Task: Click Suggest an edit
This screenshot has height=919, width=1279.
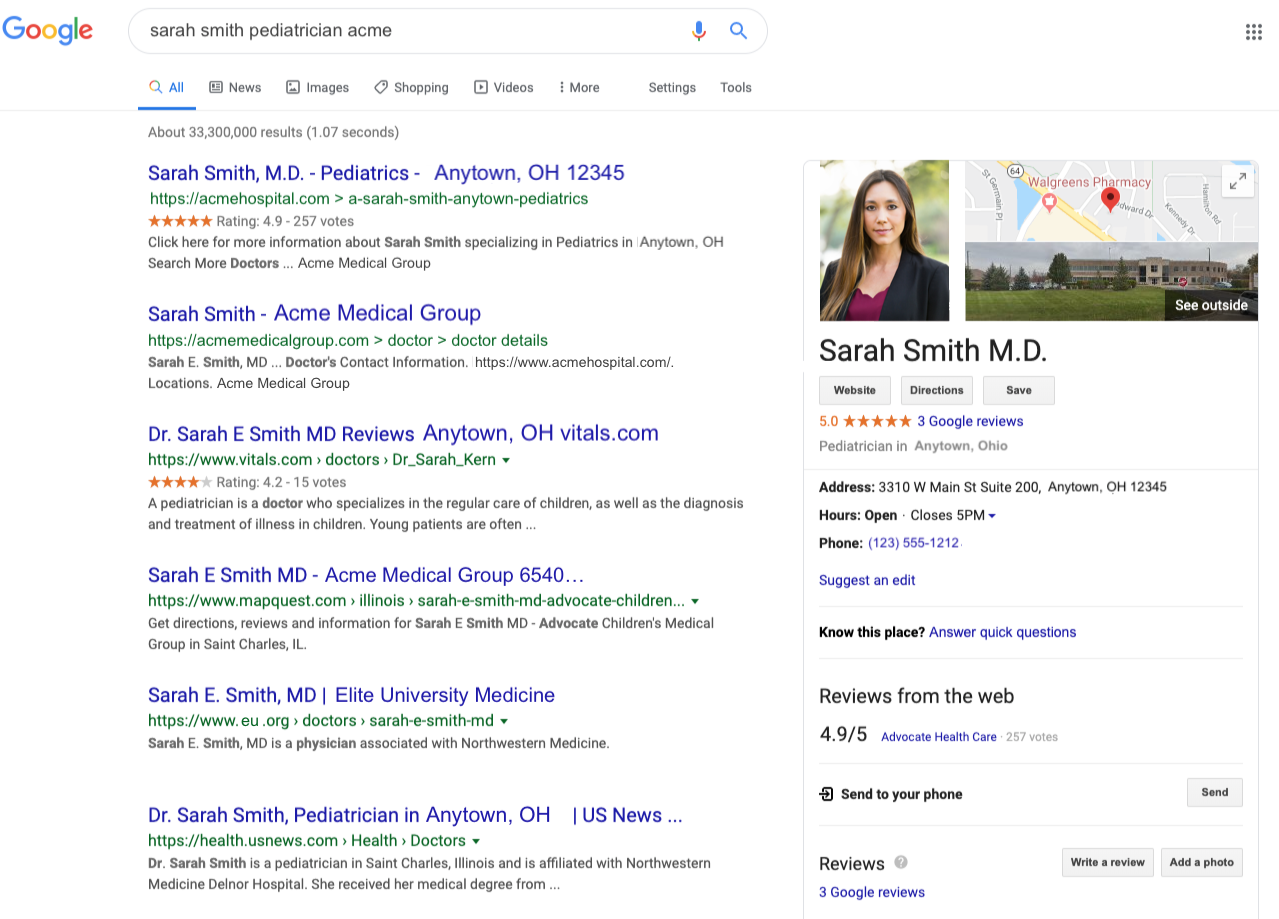Action: tap(867, 580)
